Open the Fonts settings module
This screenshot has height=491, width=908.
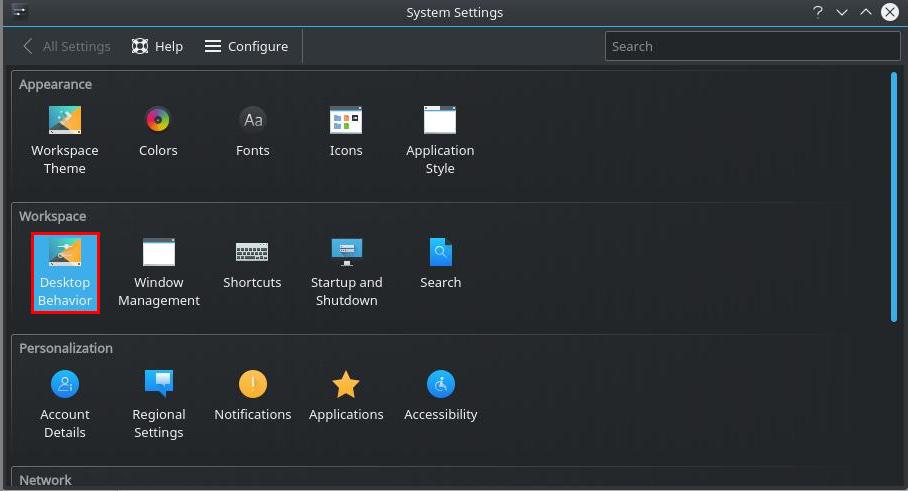(252, 132)
